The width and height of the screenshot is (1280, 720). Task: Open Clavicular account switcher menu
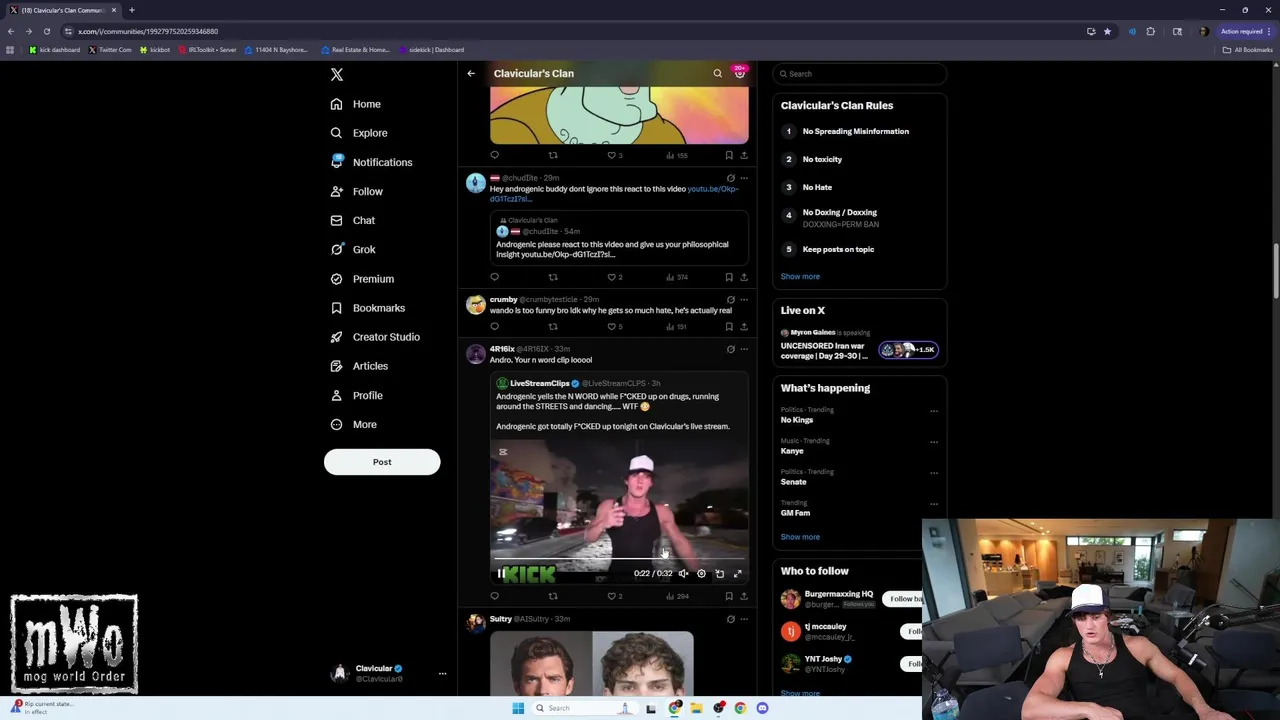click(442, 674)
